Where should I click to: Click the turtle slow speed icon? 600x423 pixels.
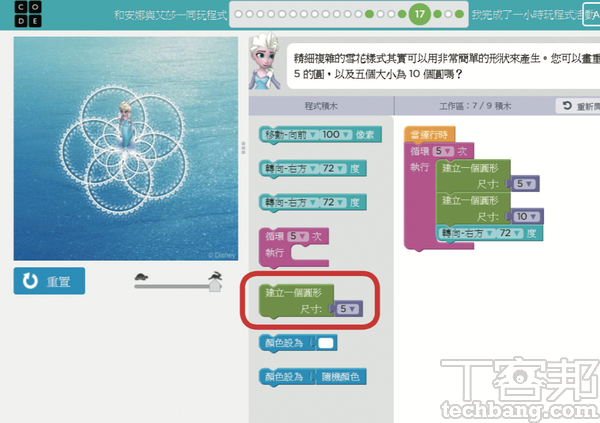141,277
